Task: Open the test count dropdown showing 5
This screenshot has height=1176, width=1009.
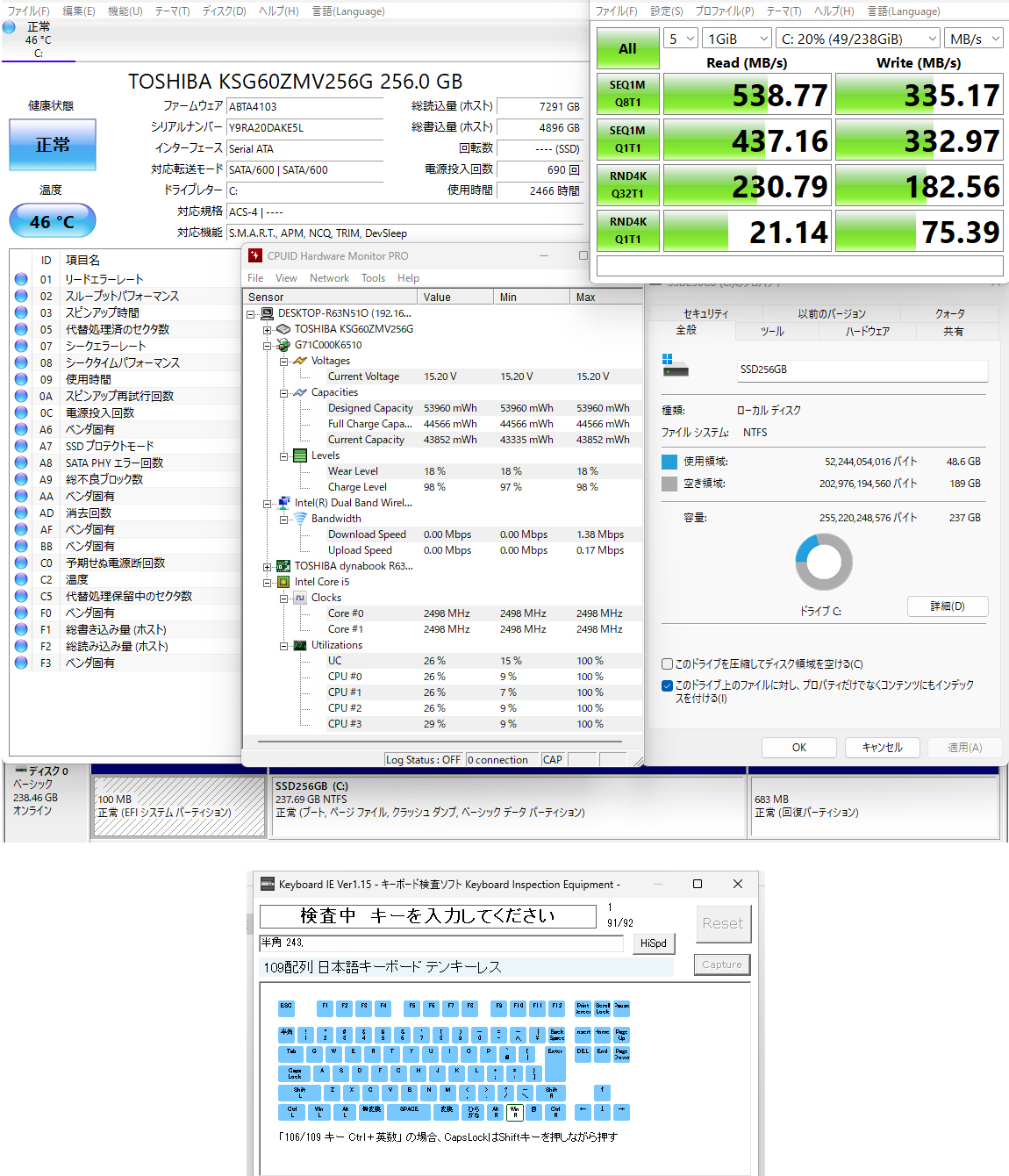Action: [x=681, y=39]
